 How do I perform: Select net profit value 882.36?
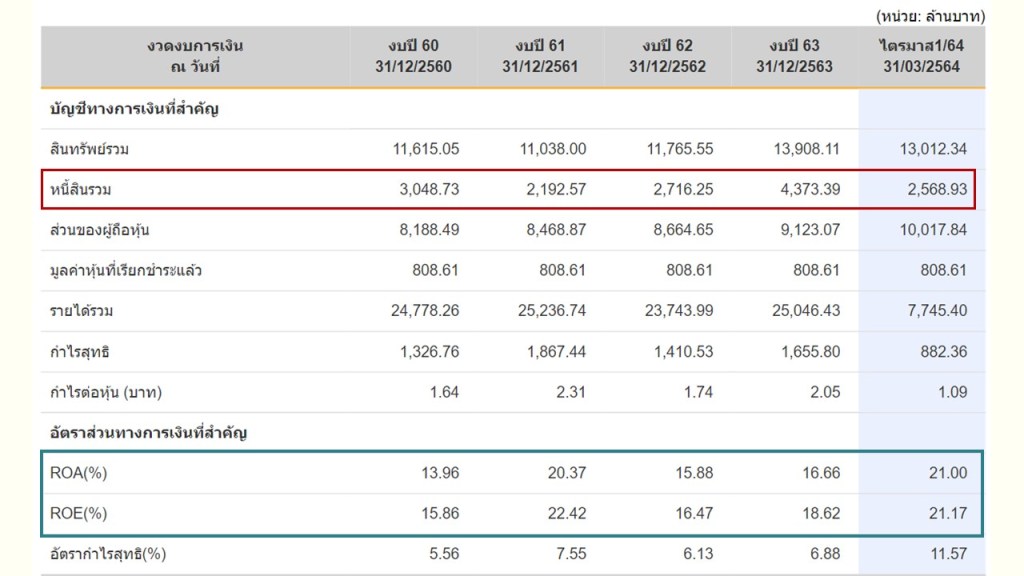pyautogui.click(x=944, y=352)
